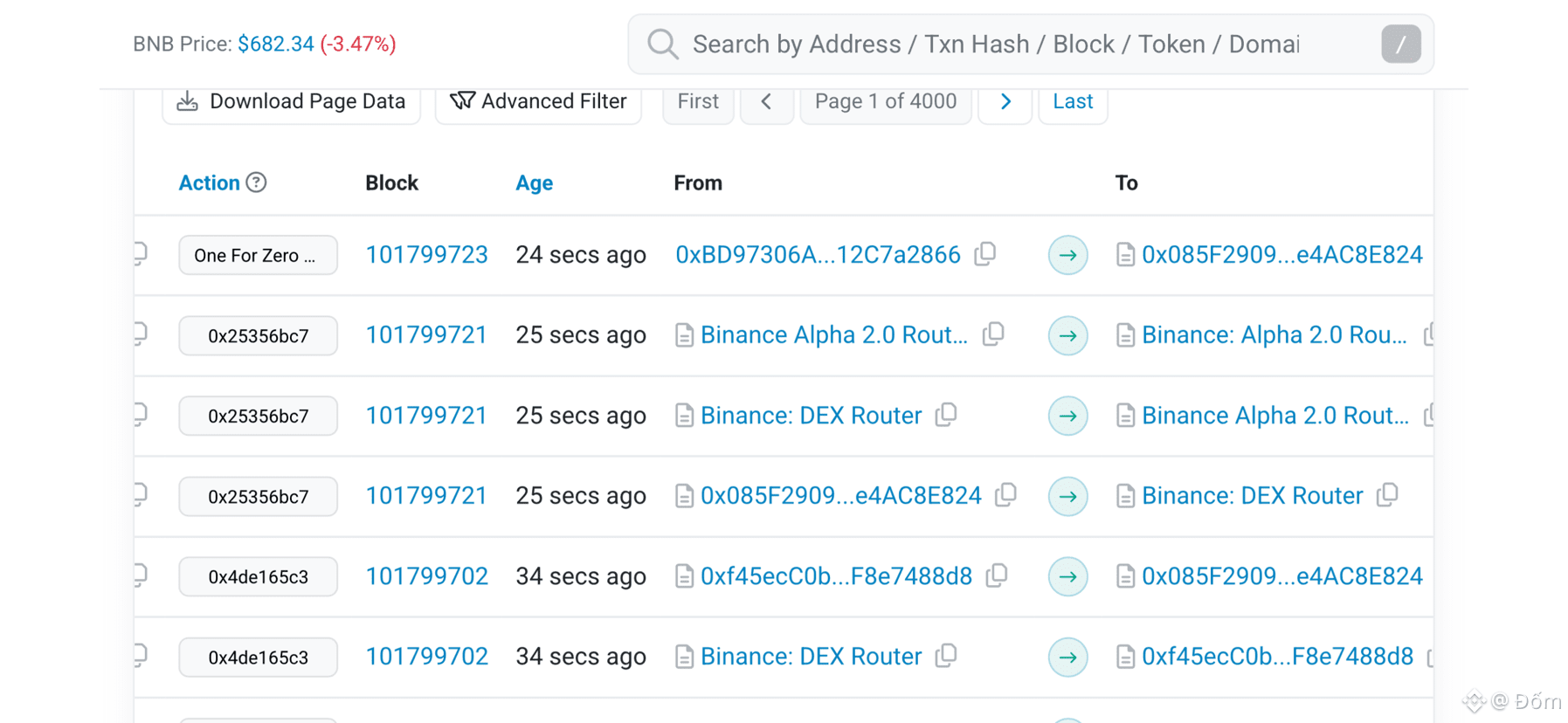The image size is (1568, 723).
Task: Copy the 0xf45ecC0b...F8e7488d8 from address
Action: point(997,575)
